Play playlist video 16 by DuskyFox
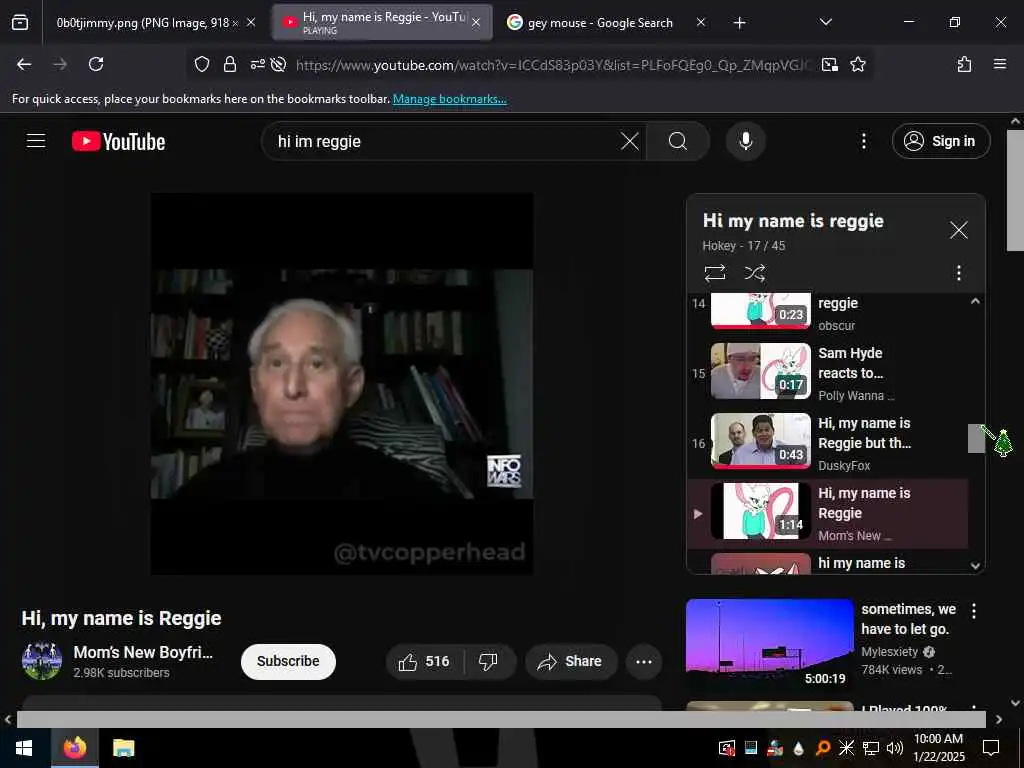1024x768 pixels. [827, 443]
